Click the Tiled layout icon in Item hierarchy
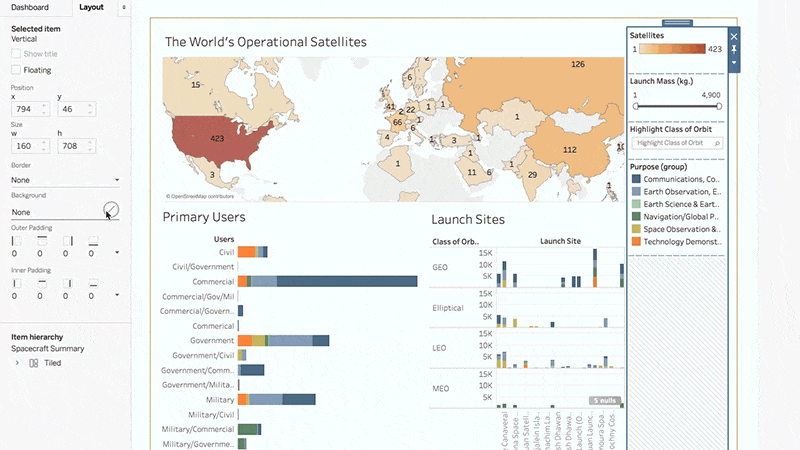This screenshot has width=800, height=450. 34,363
